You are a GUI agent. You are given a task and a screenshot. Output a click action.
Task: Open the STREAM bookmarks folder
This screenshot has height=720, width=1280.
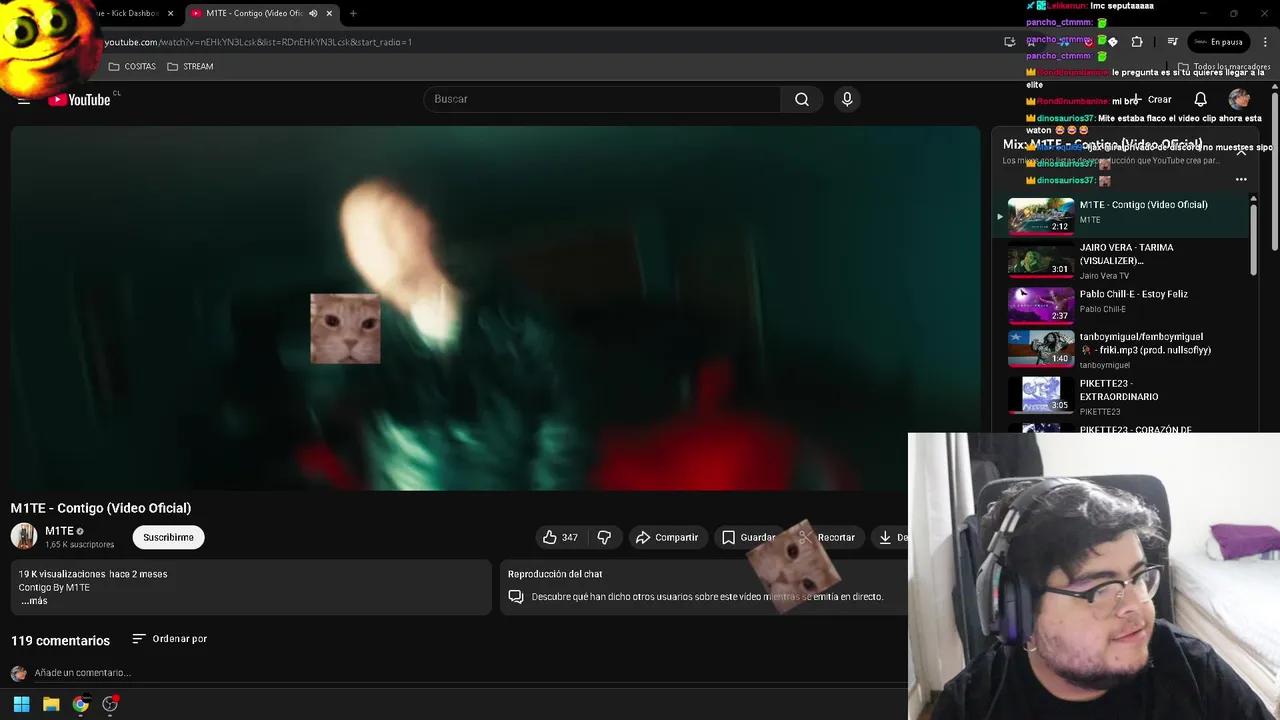[x=190, y=66]
